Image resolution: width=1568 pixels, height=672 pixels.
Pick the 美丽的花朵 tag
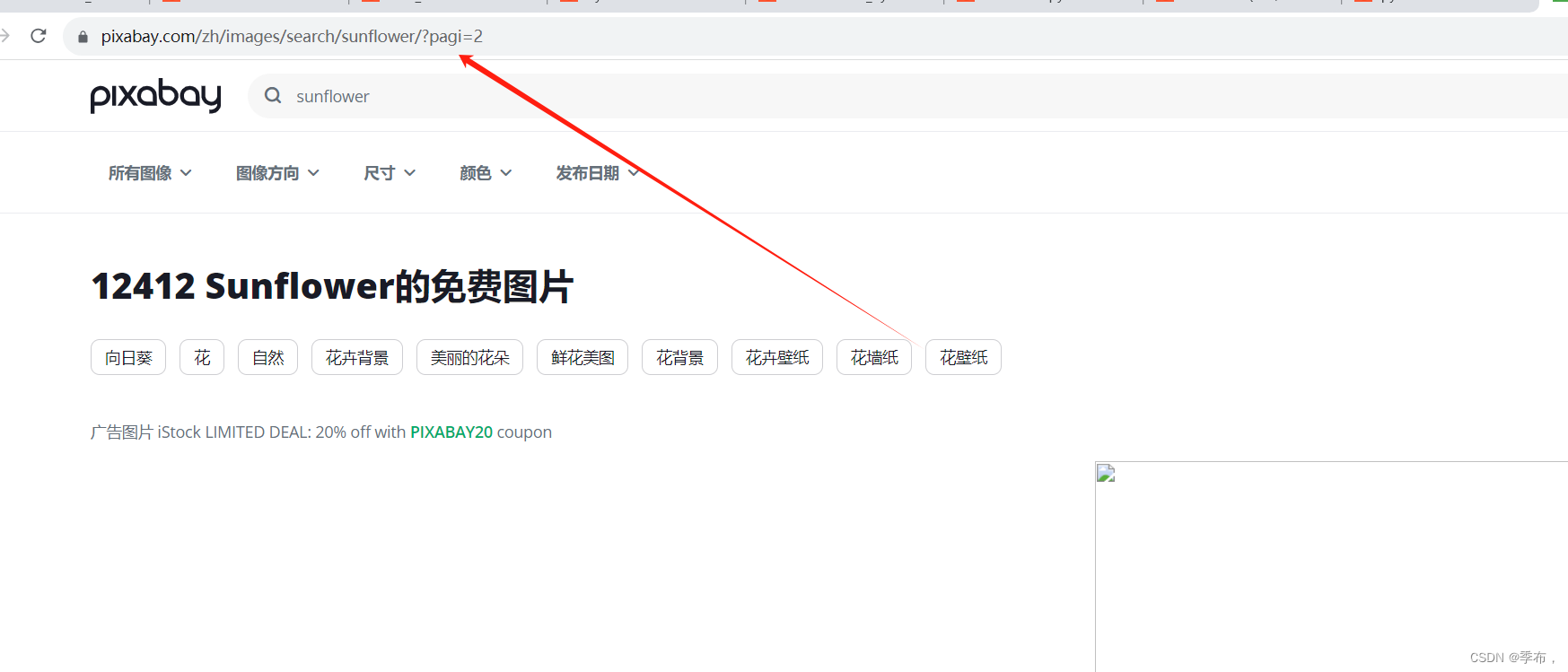pyautogui.click(x=469, y=357)
